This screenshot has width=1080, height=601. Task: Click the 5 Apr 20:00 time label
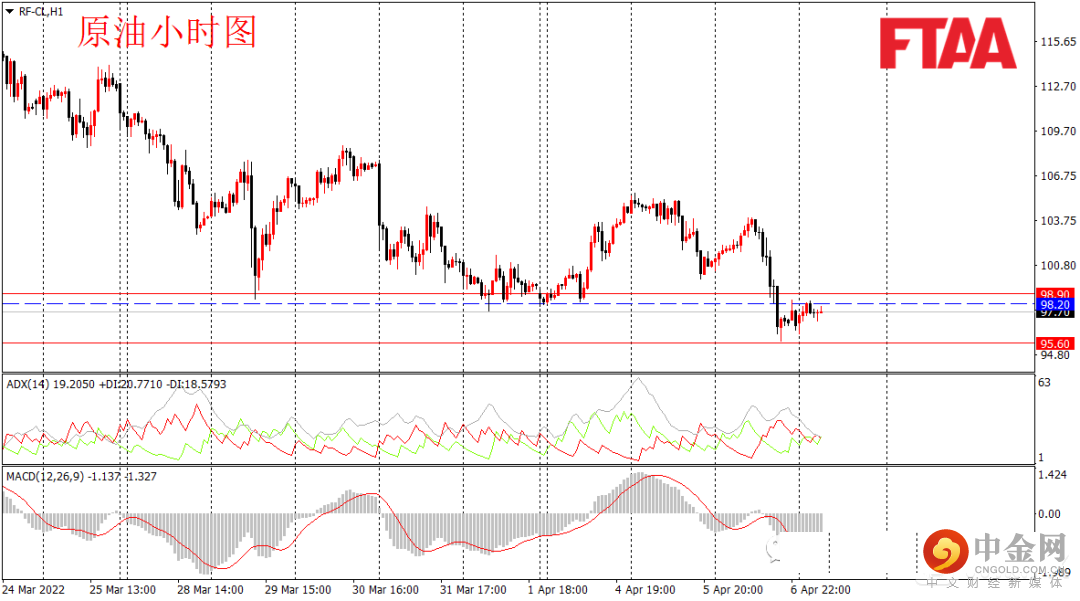click(733, 590)
